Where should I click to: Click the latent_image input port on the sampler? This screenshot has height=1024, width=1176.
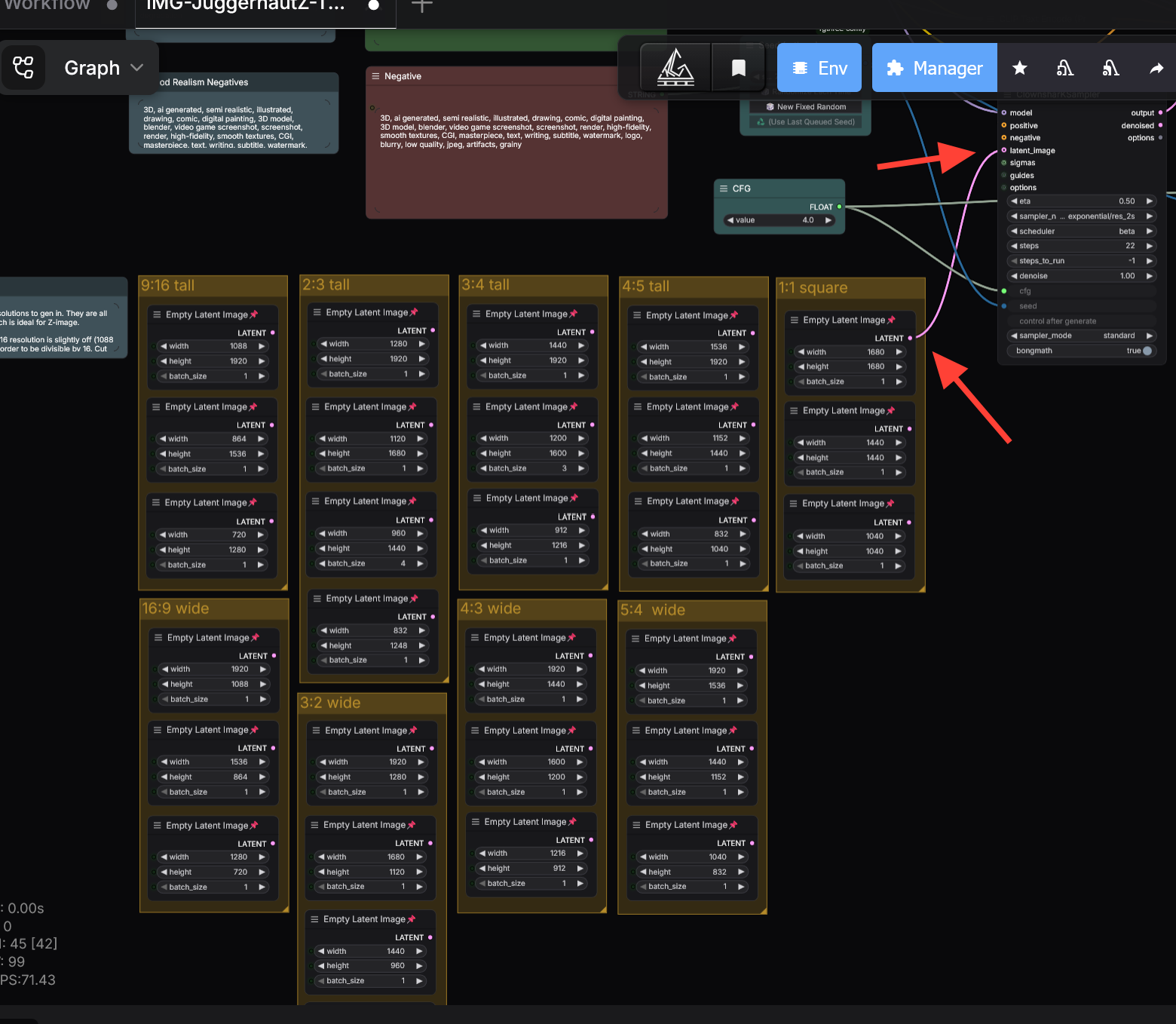coord(1003,150)
